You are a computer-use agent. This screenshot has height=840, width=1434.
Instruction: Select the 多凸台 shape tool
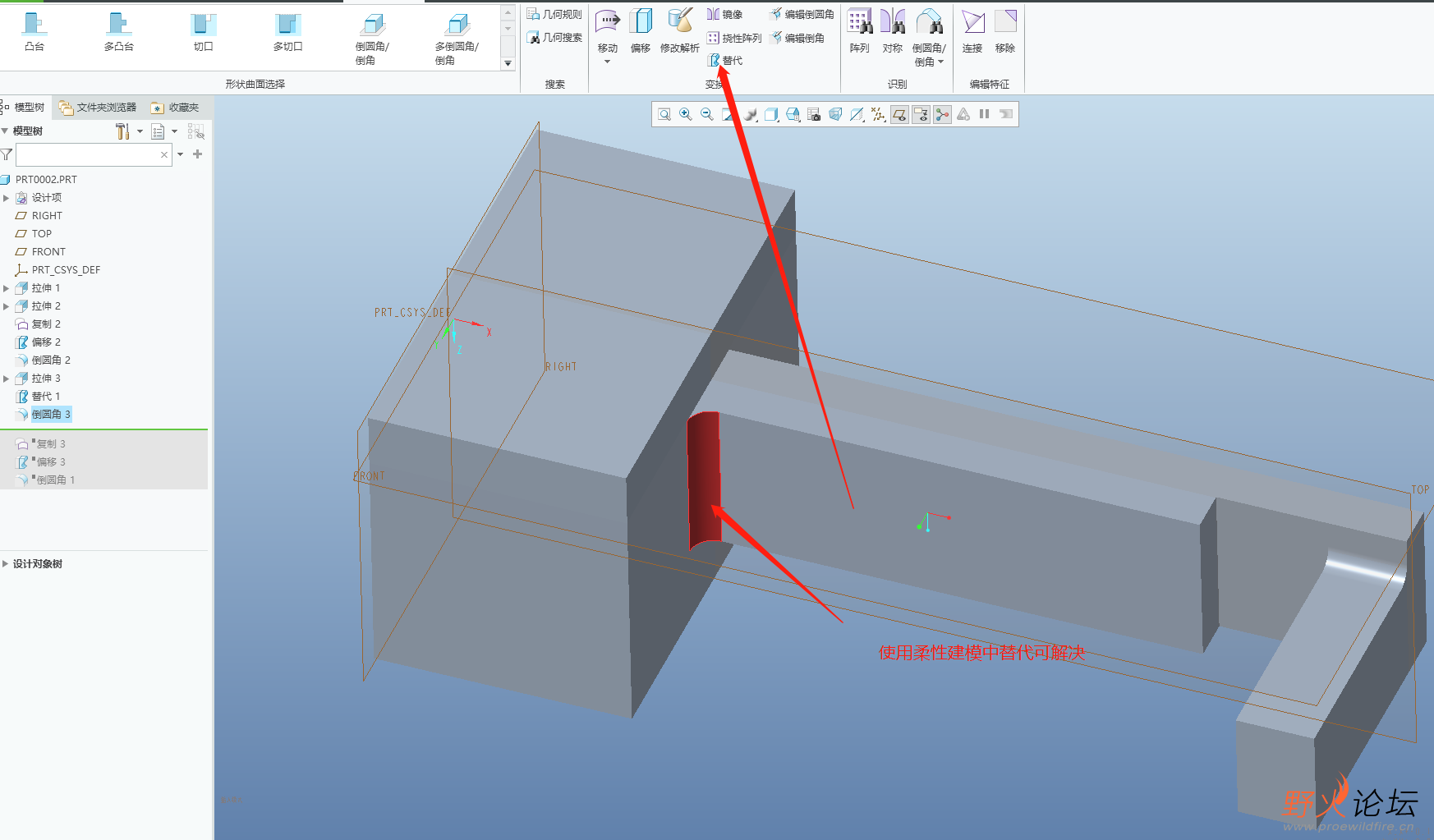coord(119,32)
